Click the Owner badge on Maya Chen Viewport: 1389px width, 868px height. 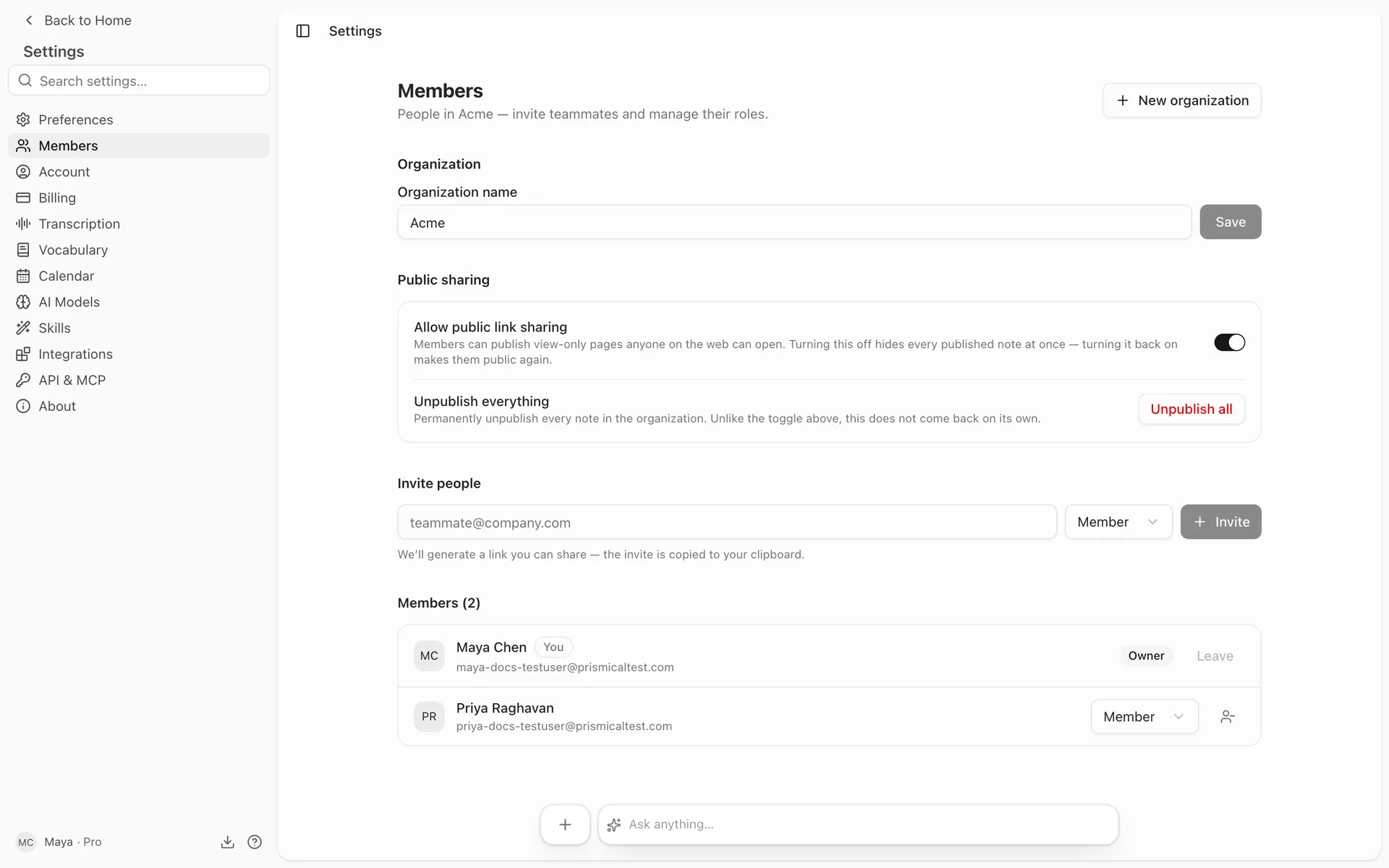tap(1146, 656)
